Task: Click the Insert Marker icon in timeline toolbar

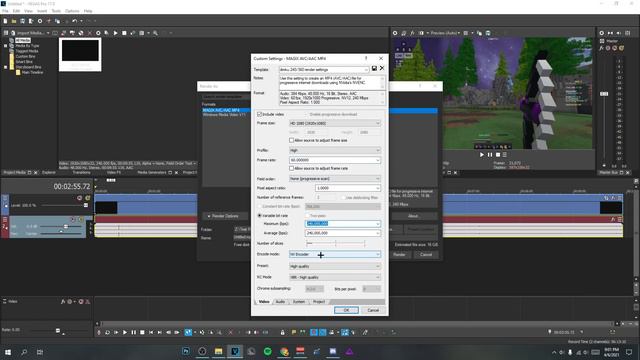Action: [x=294, y=333]
